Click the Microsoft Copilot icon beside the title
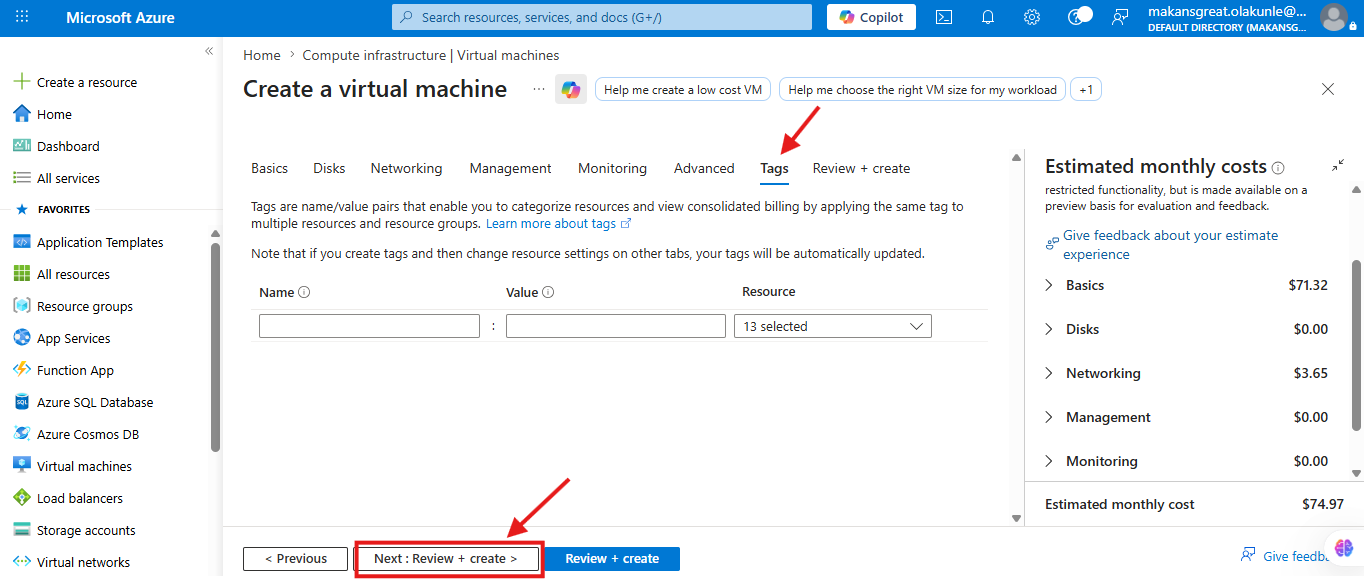This screenshot has height=579, width=1364. click(571, 90)
